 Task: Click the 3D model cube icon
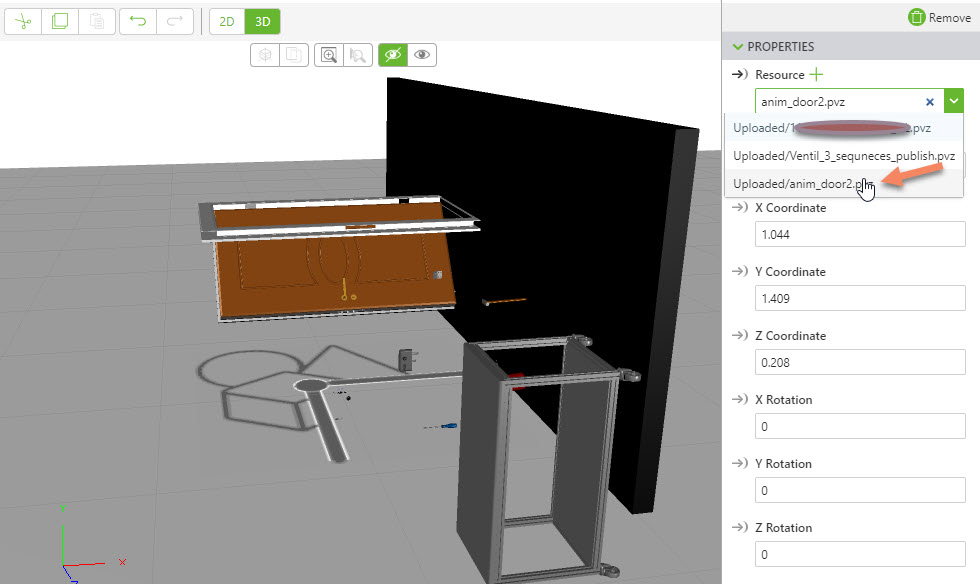(x=264, y=55)
